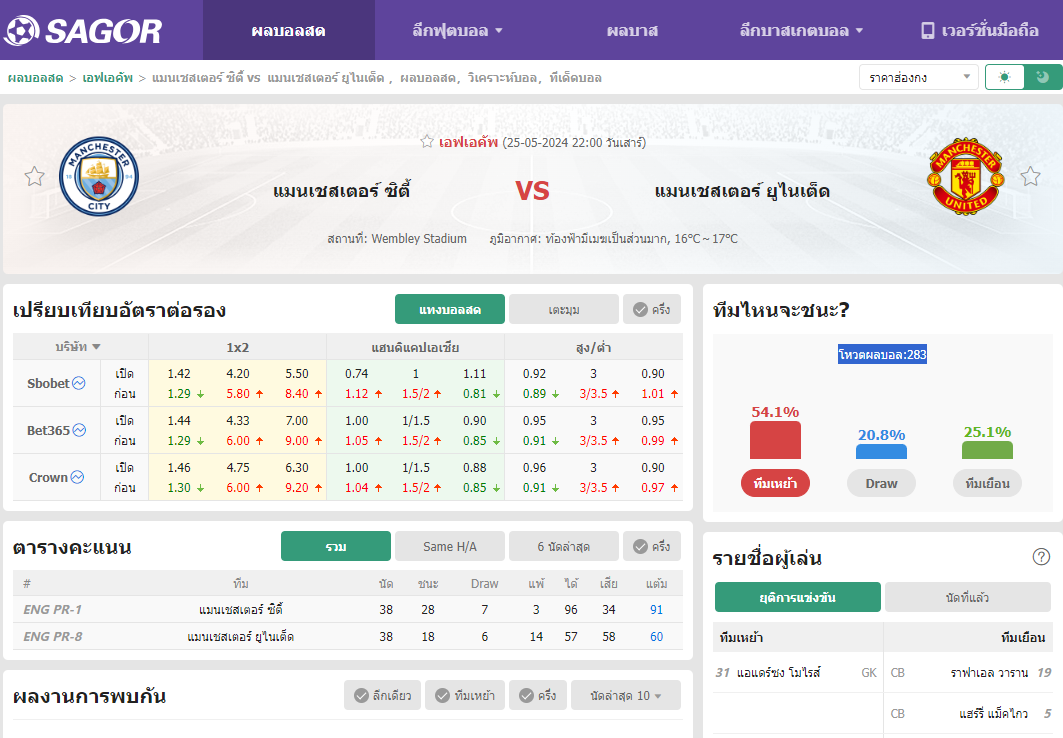The height and width of the screenshot is (738, 1063).
Task: Vote for ทีมเหย้า to win
Action: pos(776,483)
